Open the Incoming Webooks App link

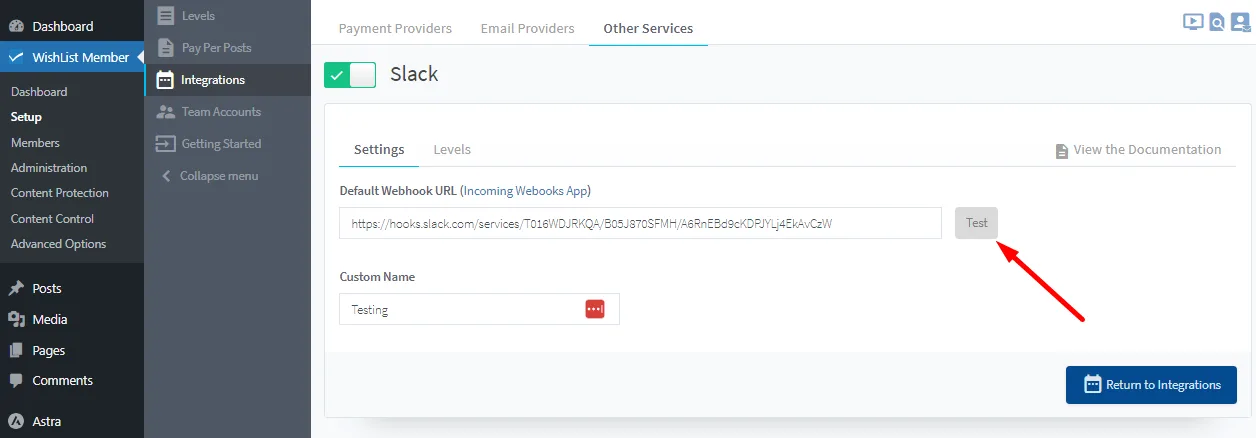(526, 190)
